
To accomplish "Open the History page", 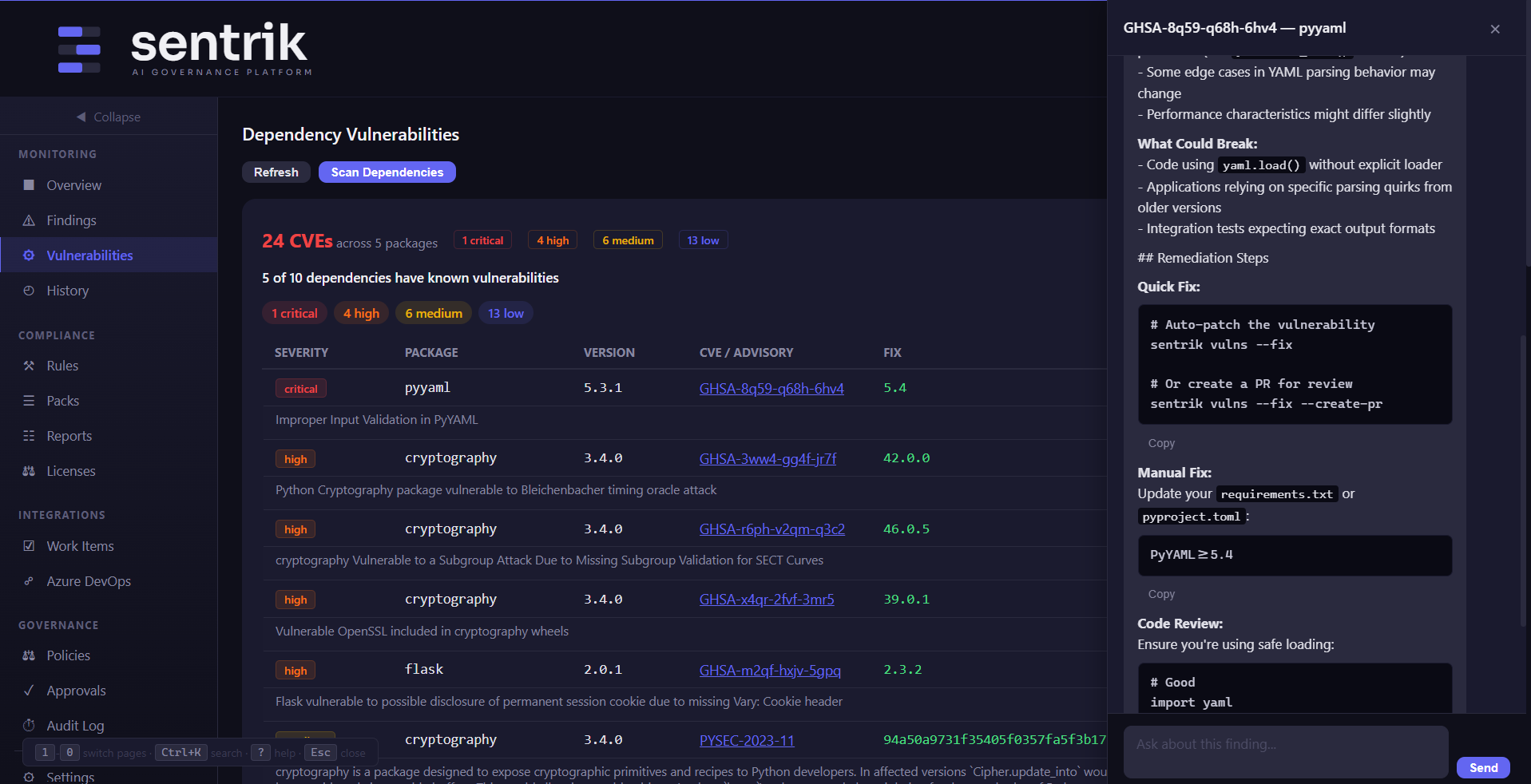I will (x=109, y=291).
